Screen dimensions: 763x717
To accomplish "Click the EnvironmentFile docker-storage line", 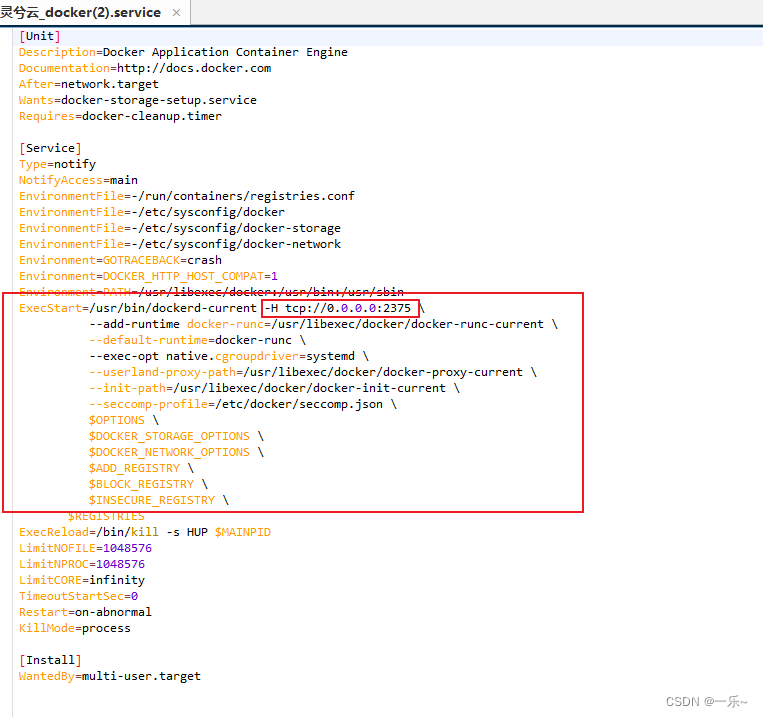I will point(180,228).
